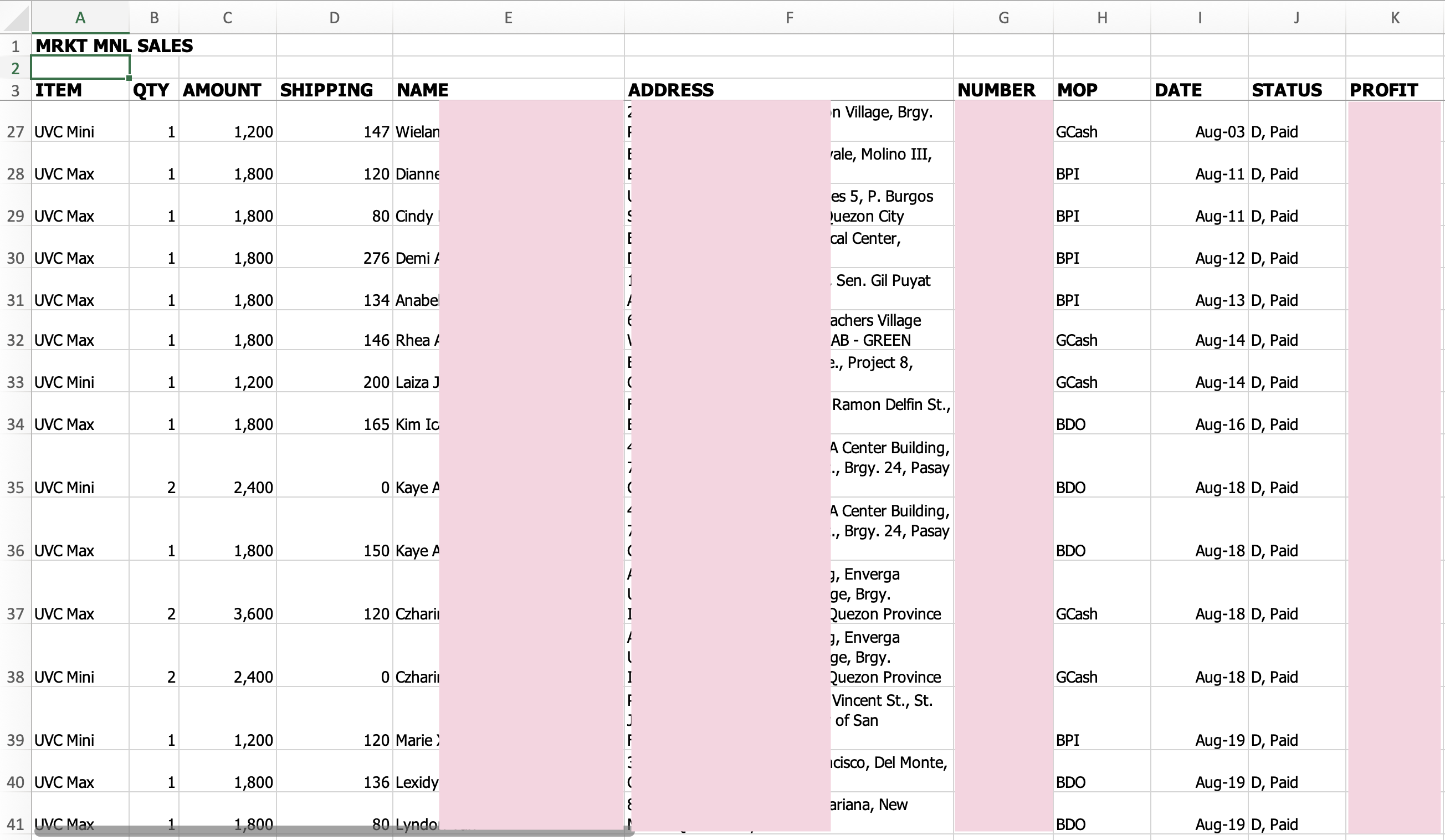Select column F header
The height and width of the screenshot is (840, 1445).
789,18
